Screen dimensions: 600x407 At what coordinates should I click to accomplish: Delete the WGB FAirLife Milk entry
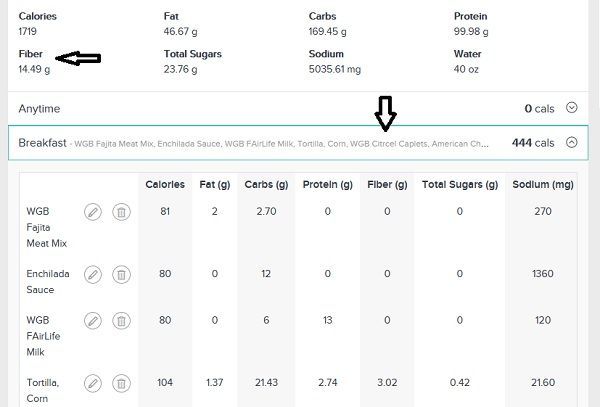click(x=121, y=321)
